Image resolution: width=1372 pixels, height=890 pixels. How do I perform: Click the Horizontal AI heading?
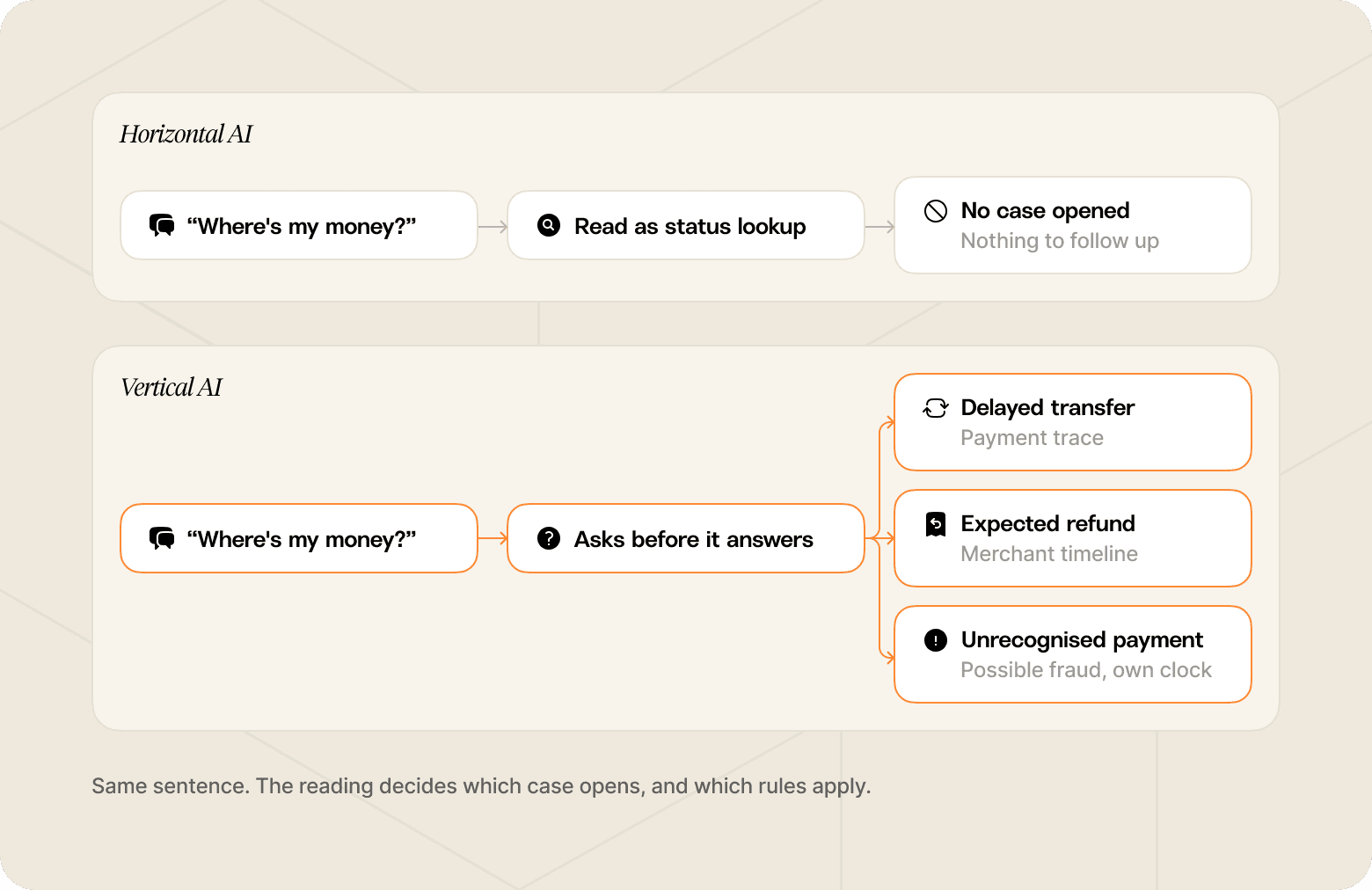(186, 134)
